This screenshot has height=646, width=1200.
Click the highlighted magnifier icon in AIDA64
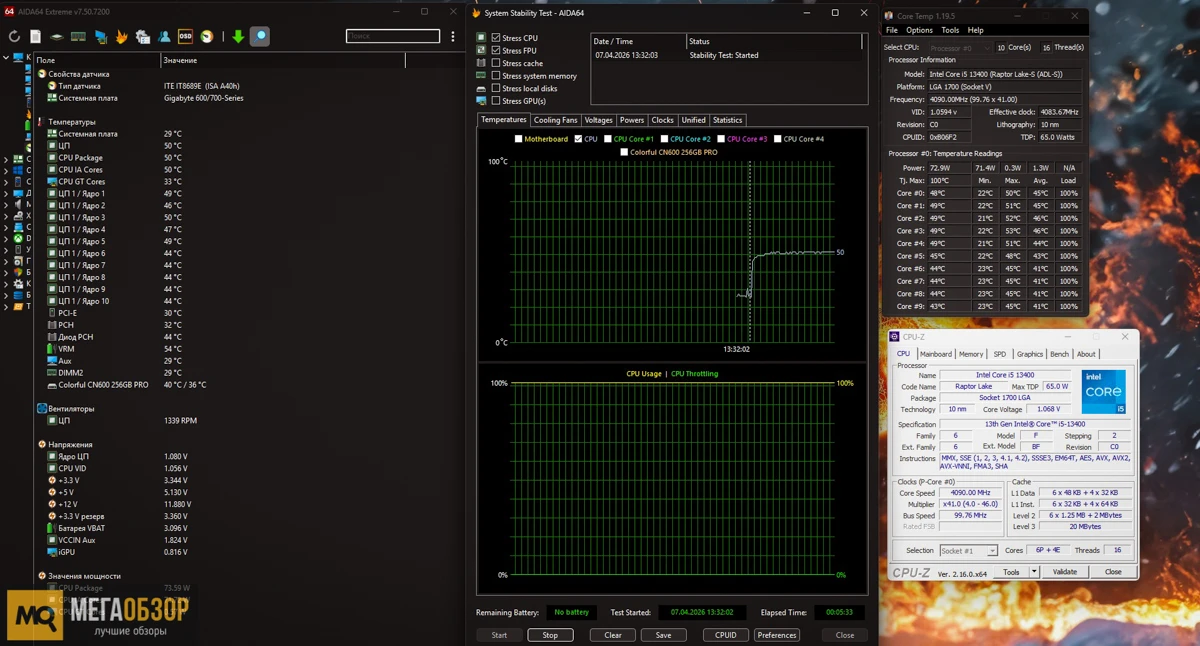click(x=258, y=35)
